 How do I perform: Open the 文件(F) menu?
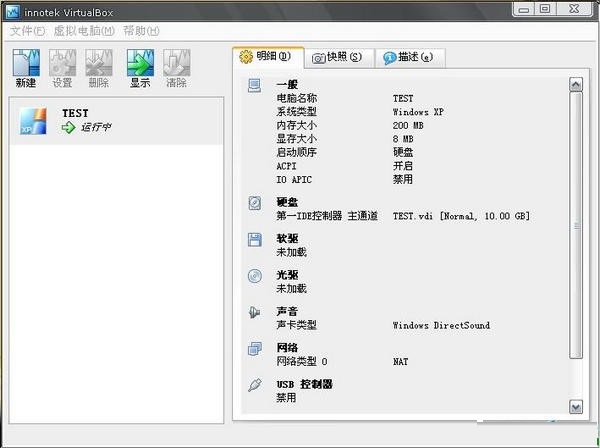click(27, 31)
